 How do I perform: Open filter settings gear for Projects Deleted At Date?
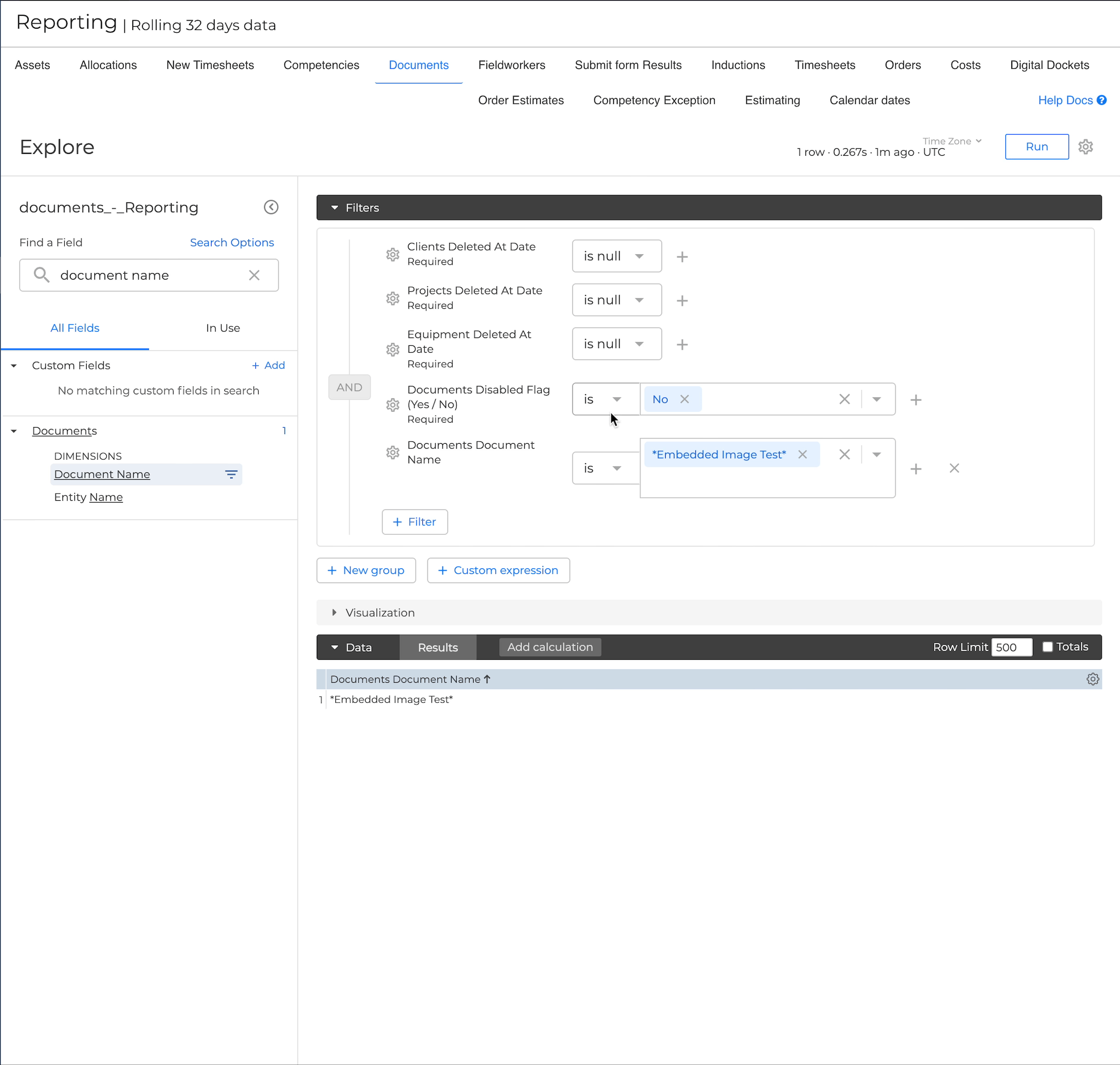tap(393, 298)
